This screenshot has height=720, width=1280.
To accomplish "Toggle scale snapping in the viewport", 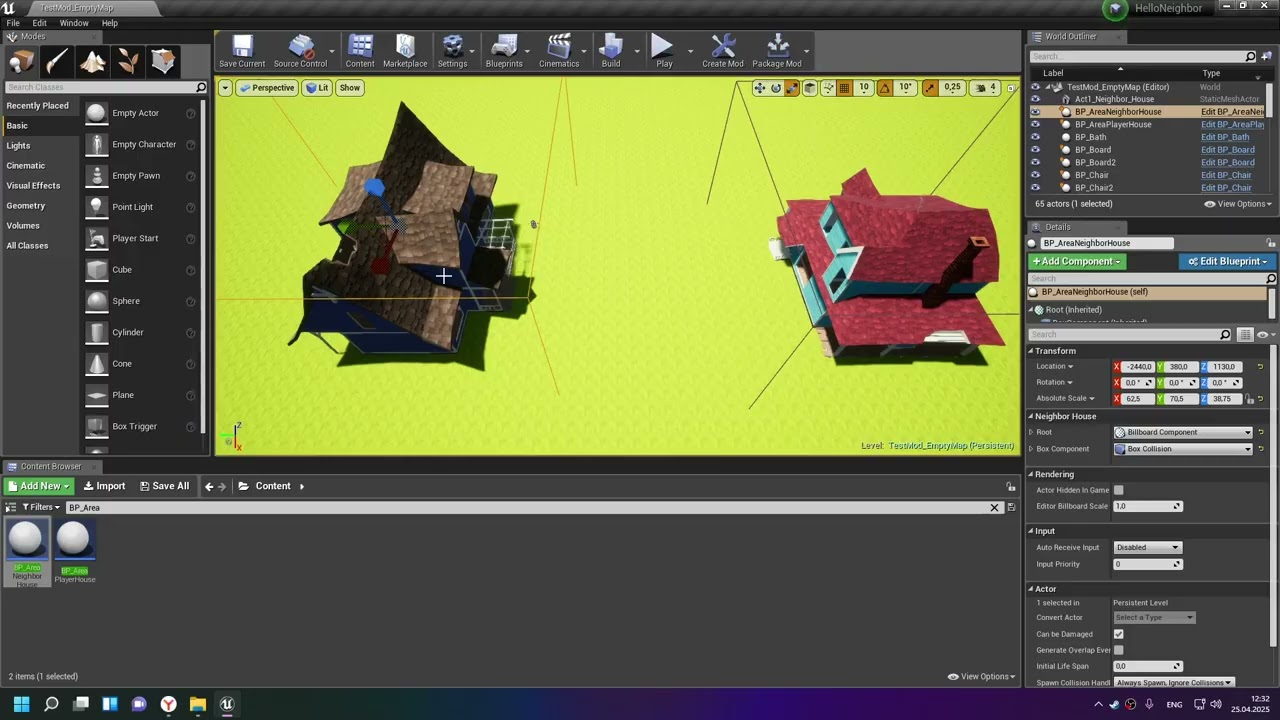I will 930,88.
